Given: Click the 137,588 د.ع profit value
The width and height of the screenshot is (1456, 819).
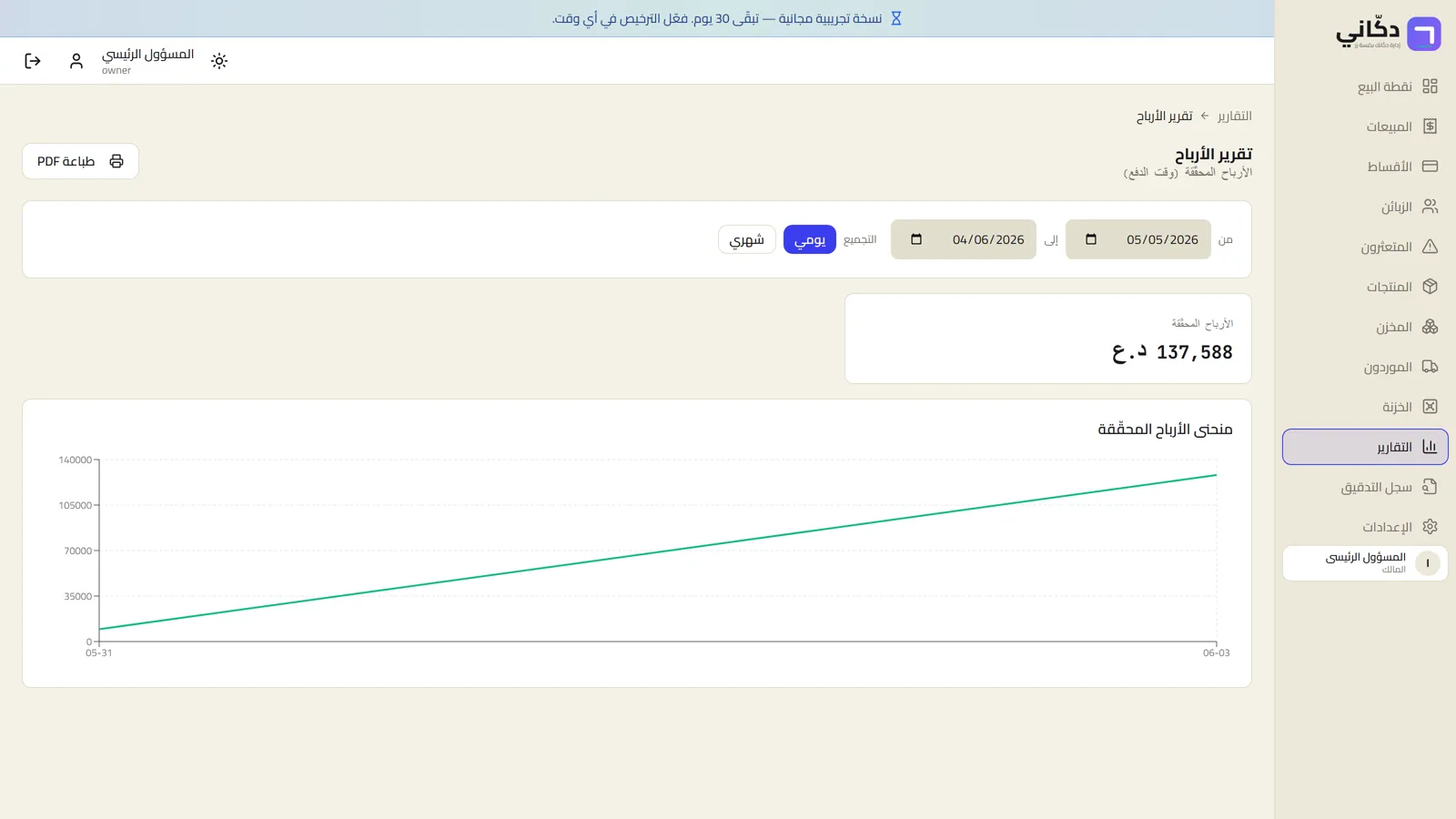Looking at the screenshot, I should click(x=1172, y=352).
